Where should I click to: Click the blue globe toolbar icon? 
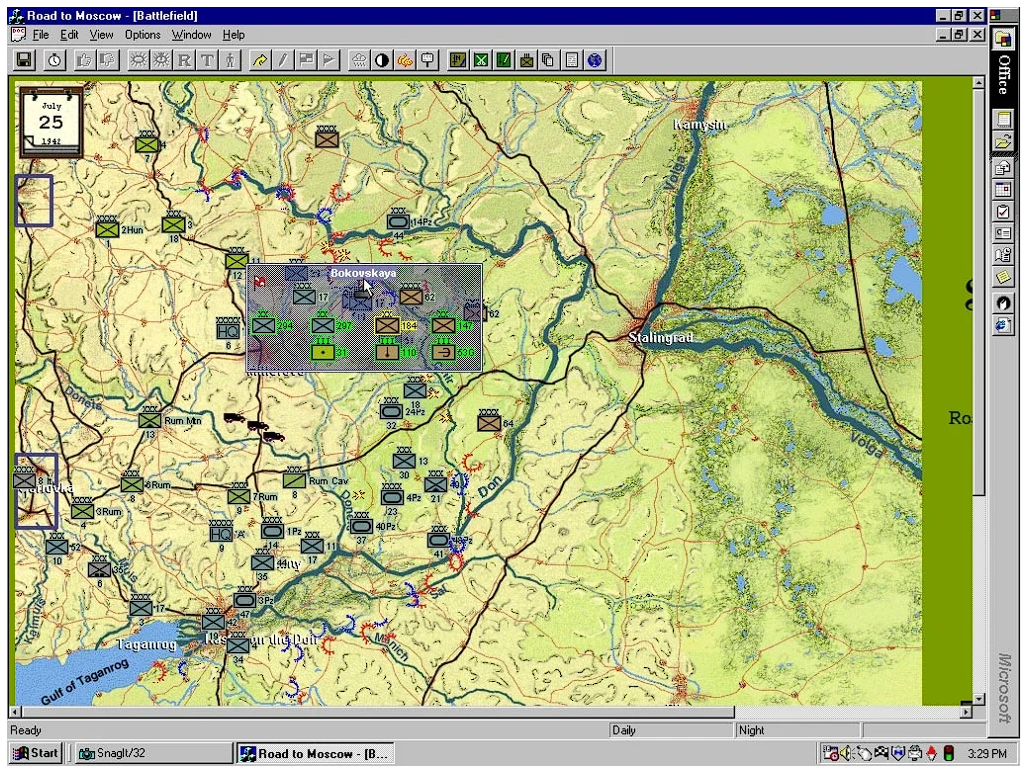[x=595, y=61]
